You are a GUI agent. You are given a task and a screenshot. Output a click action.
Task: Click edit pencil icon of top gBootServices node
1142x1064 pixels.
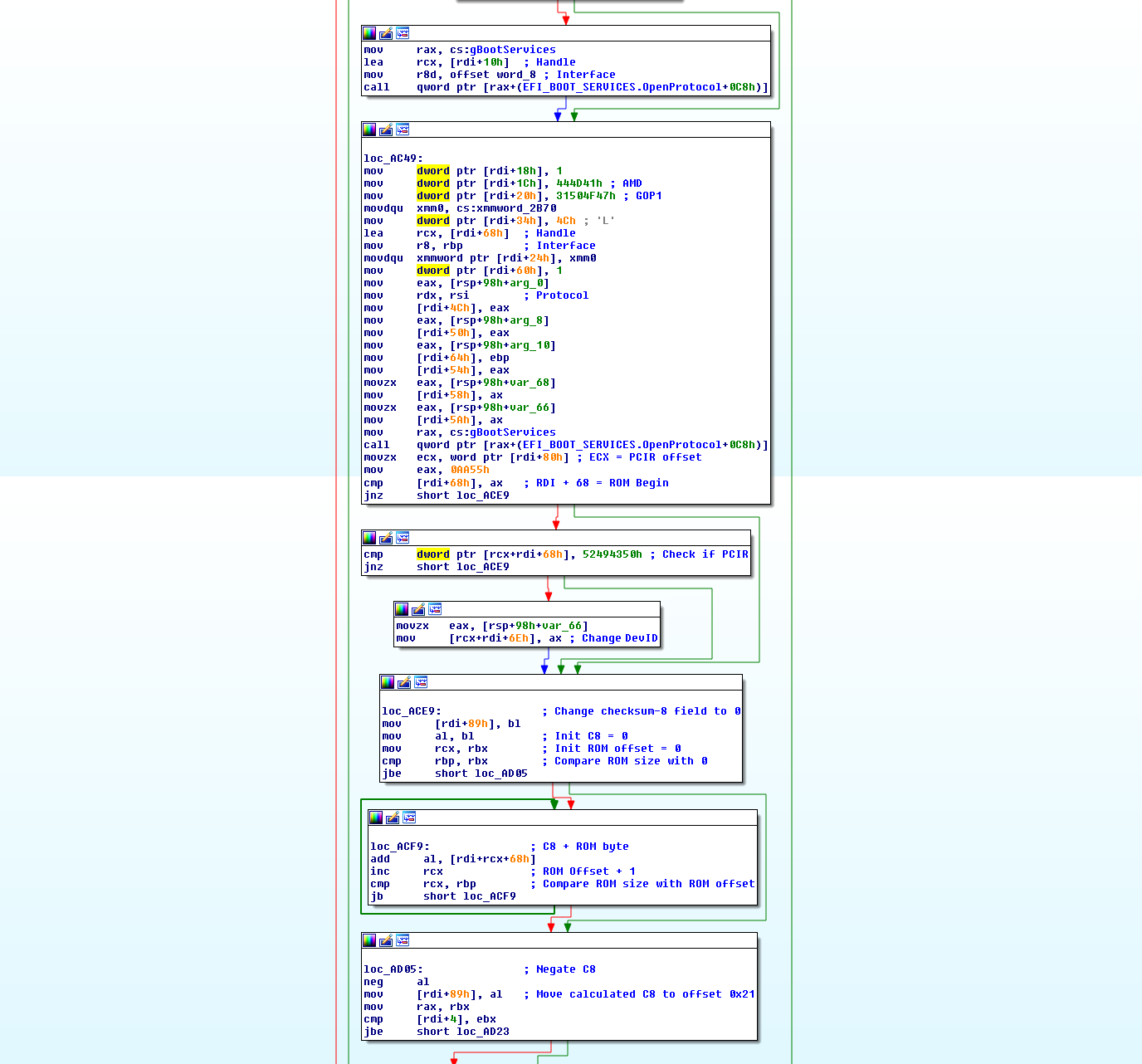[x=386, y=33]
